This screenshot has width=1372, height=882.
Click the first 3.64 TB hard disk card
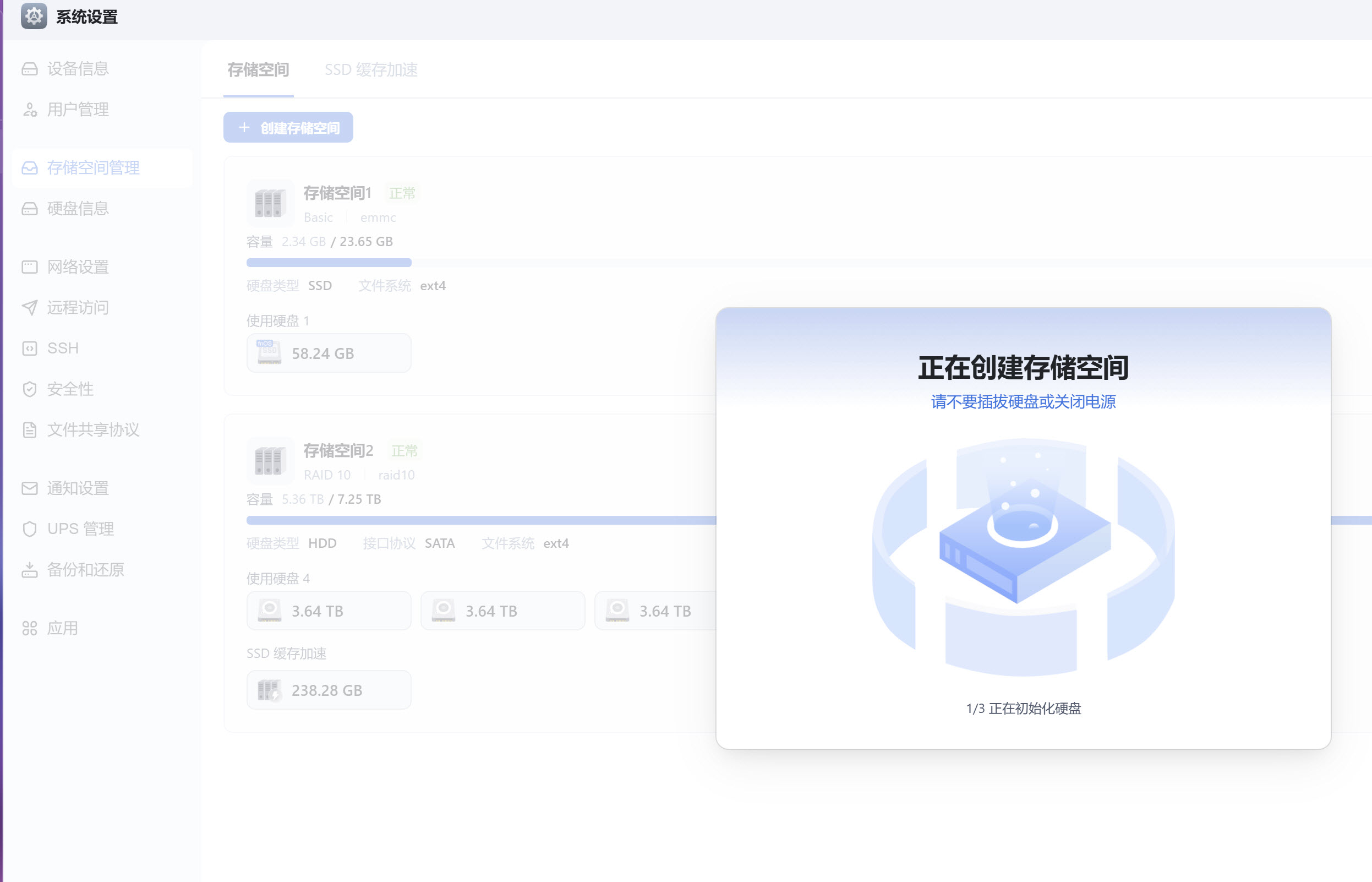click(x=329, y=611)
